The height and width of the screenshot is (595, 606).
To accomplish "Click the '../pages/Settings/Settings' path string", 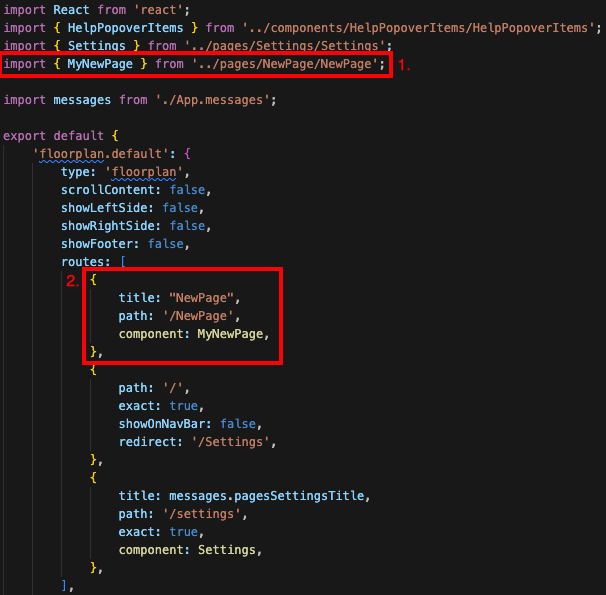I will point(284,46).
